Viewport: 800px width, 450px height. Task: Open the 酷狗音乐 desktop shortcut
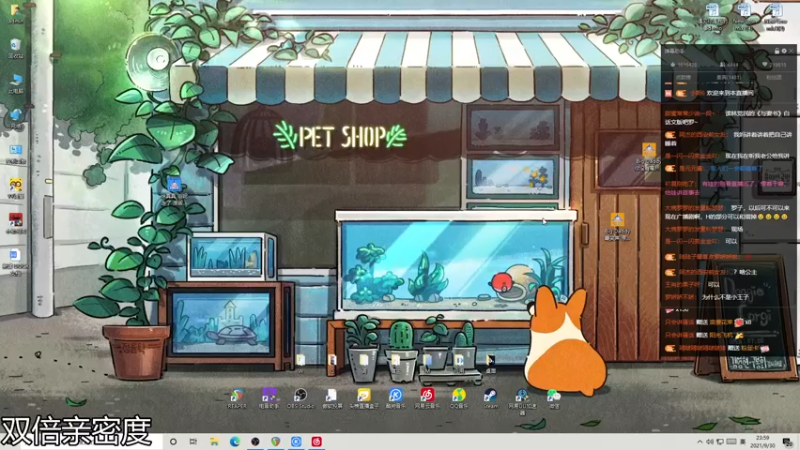click(395, 398)
